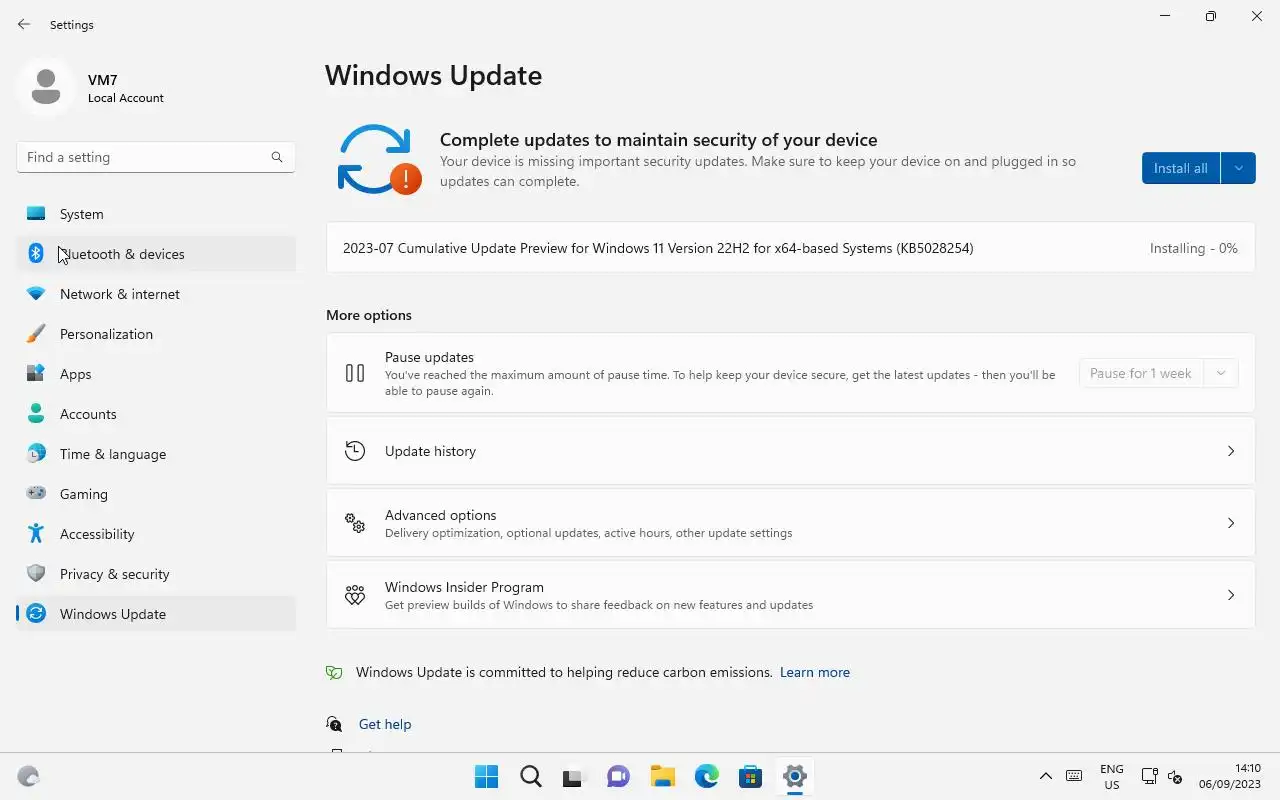Select System in the sidebar
This screenshot has width=1280, height=800.
point(156,214)
